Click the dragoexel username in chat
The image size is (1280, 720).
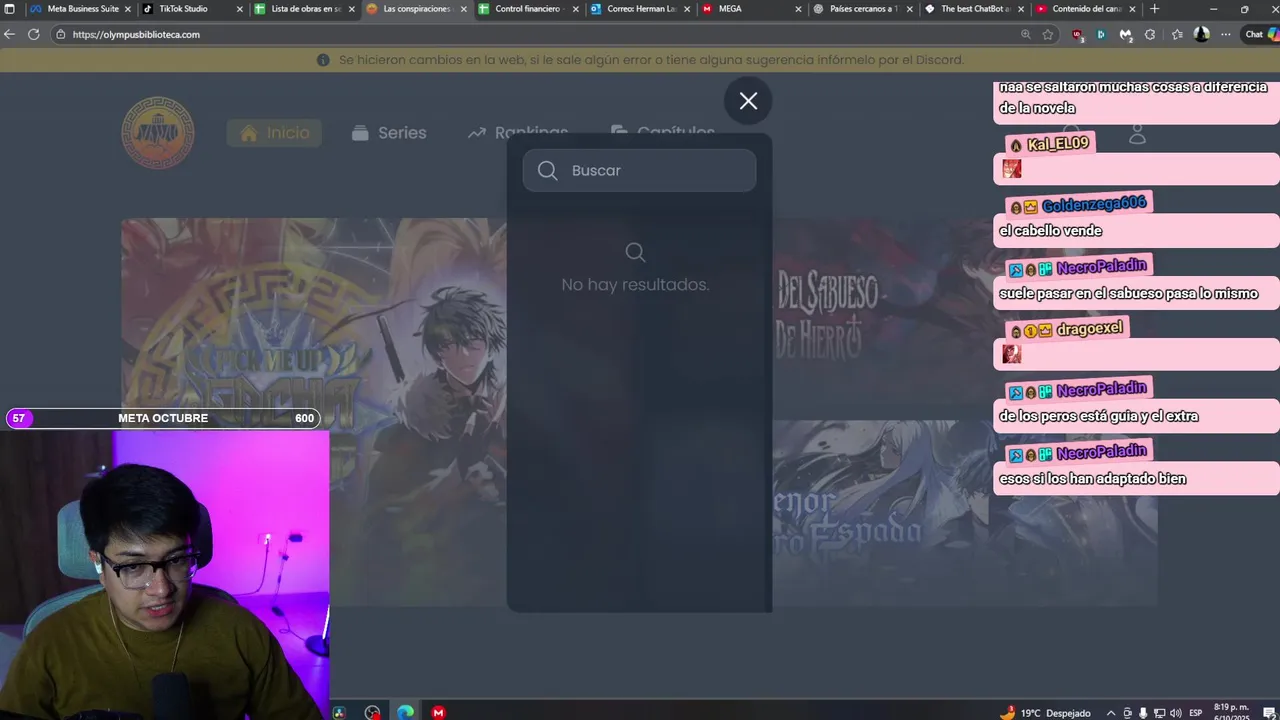click(1089, 329)
